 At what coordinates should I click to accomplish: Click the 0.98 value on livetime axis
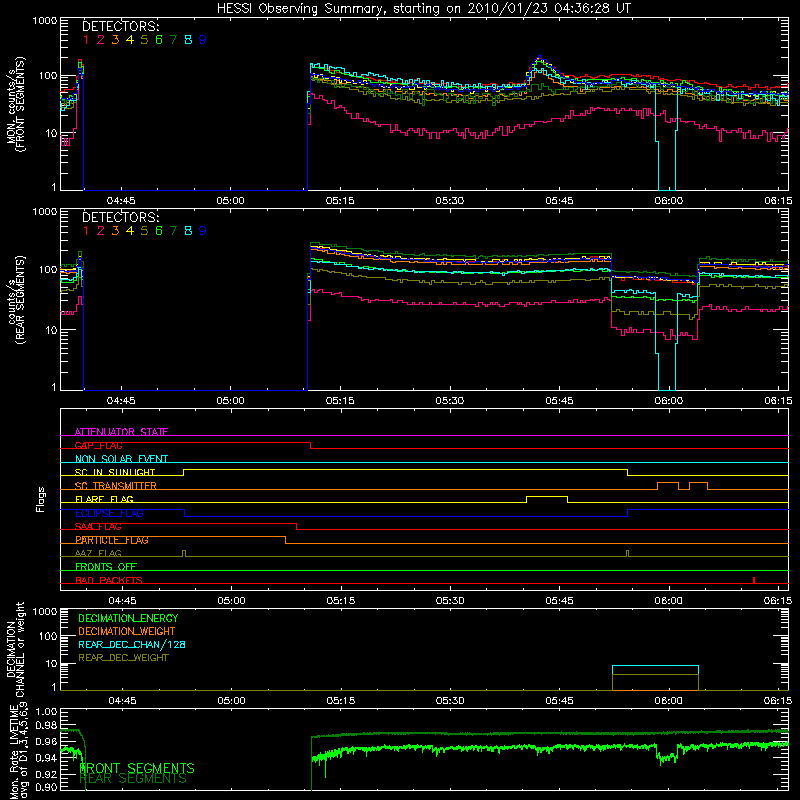(47, 725)
